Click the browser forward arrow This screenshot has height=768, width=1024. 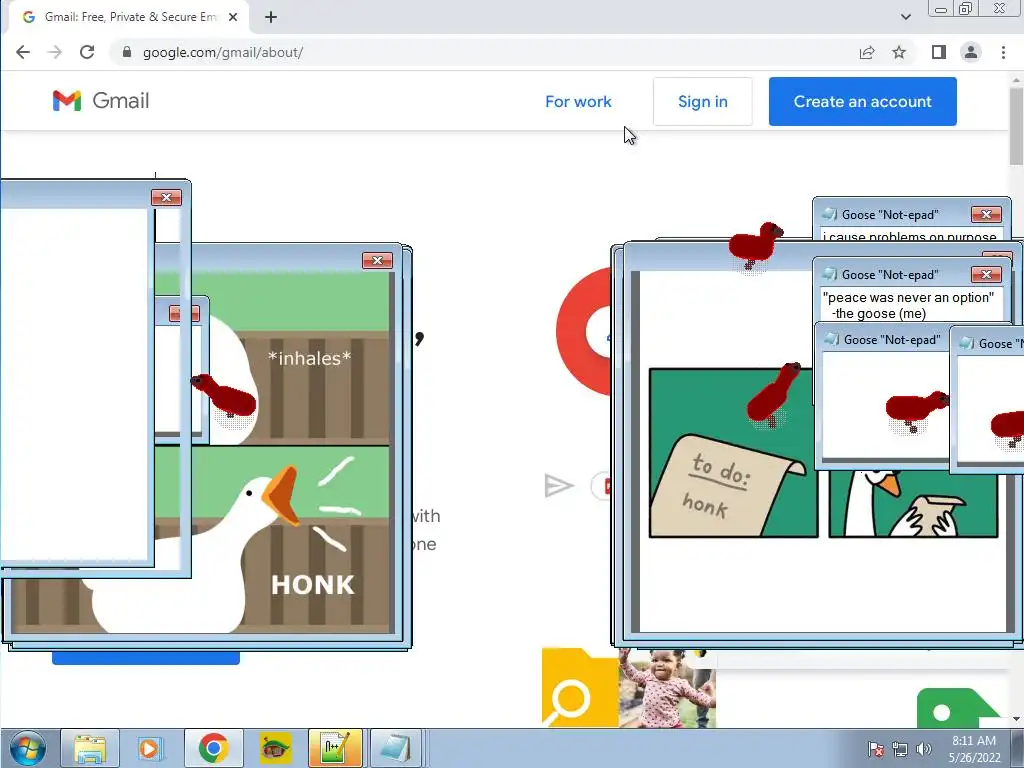55,52
